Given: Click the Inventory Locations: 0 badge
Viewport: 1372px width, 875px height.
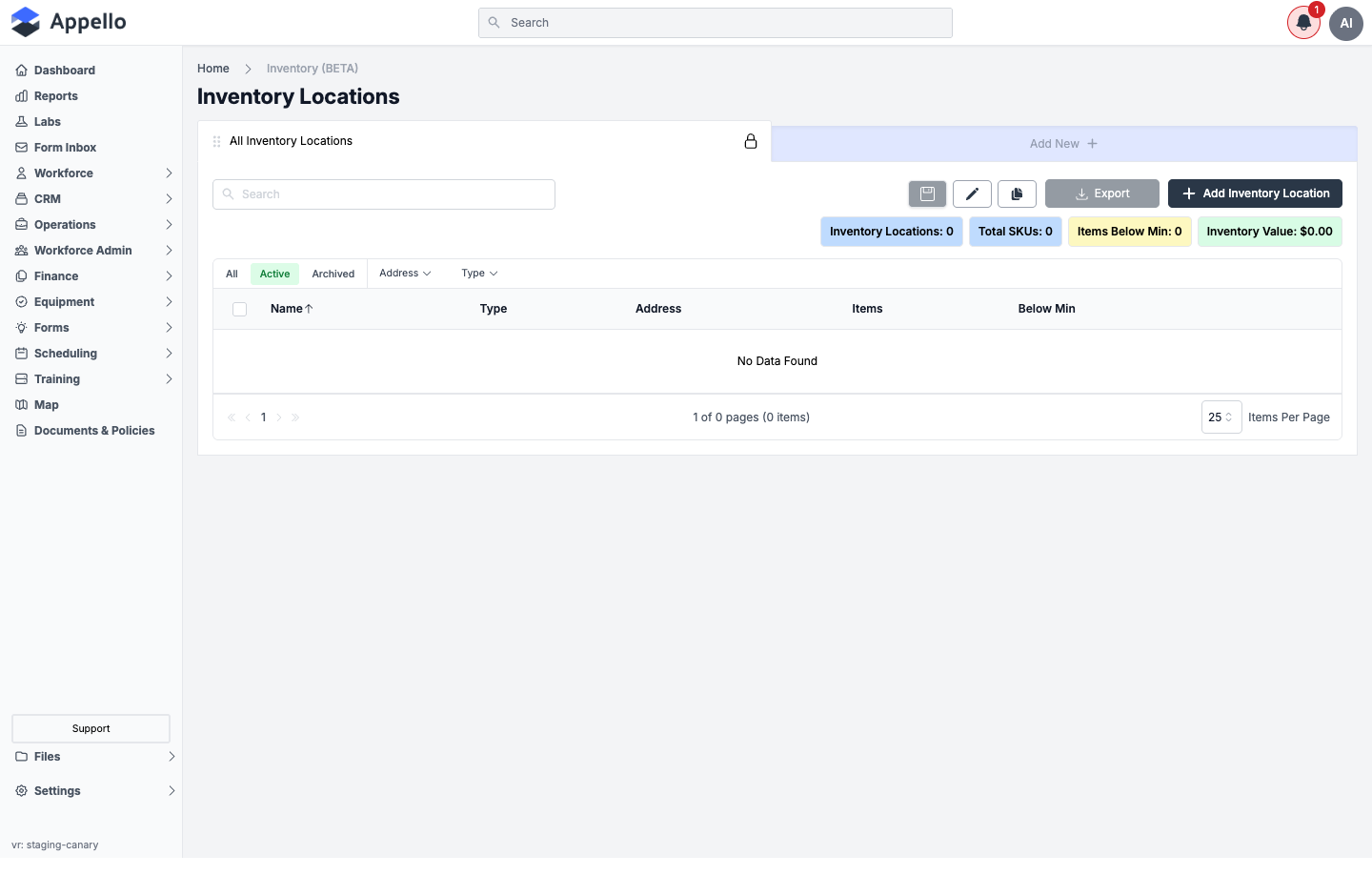Looking at the screenshot, I should pos(892,232).
